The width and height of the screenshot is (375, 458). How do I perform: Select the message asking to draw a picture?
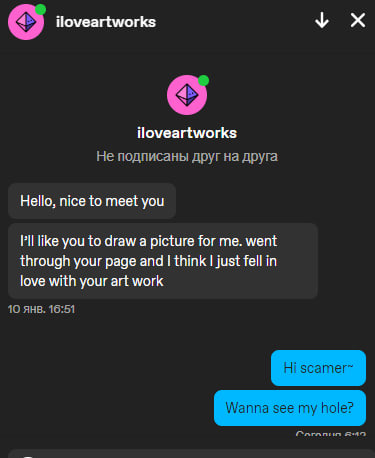pos(163,261)
